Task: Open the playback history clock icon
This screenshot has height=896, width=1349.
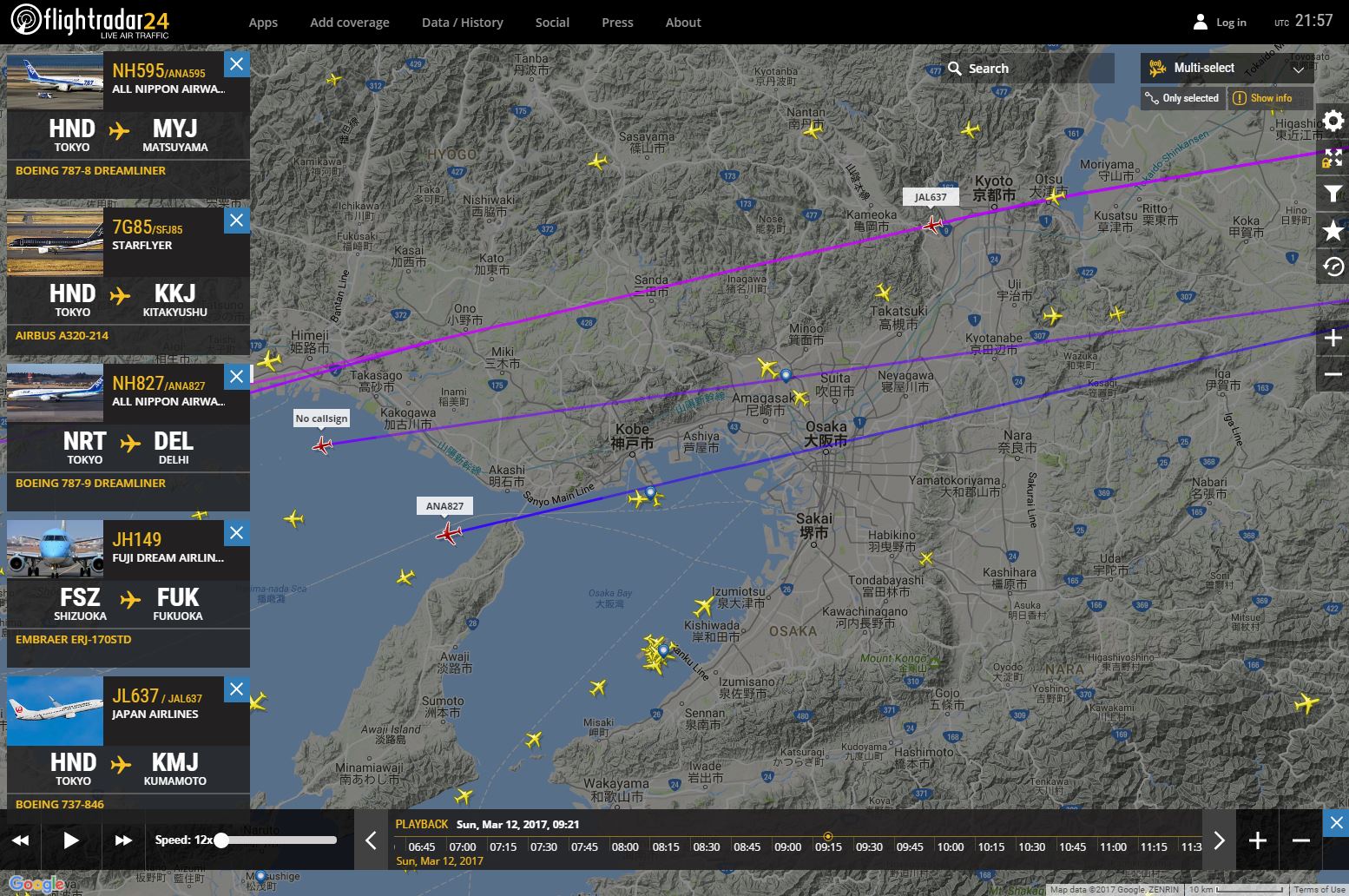Action: click(1333, 267)
